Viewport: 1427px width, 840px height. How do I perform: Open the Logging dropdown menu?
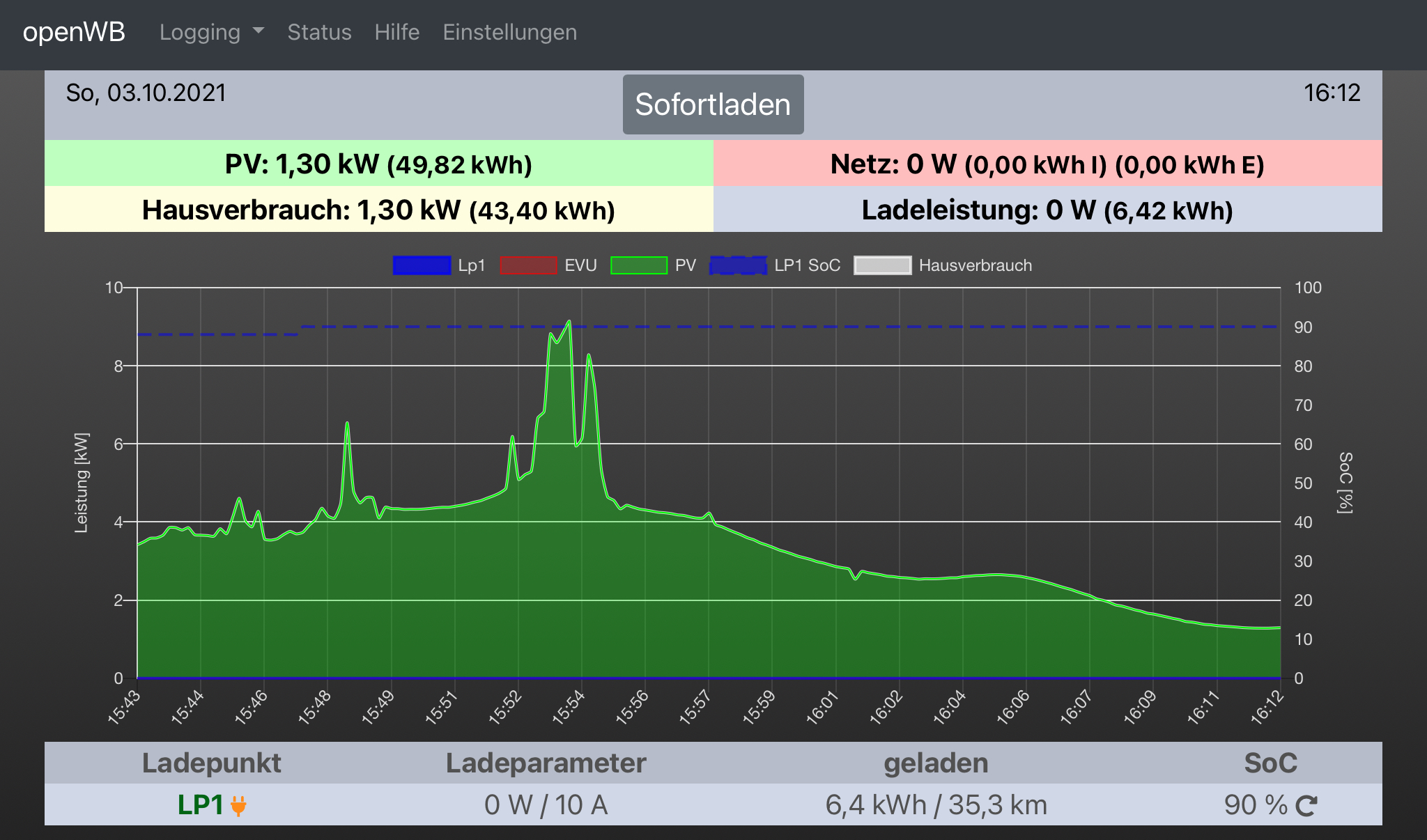(200, 32)
